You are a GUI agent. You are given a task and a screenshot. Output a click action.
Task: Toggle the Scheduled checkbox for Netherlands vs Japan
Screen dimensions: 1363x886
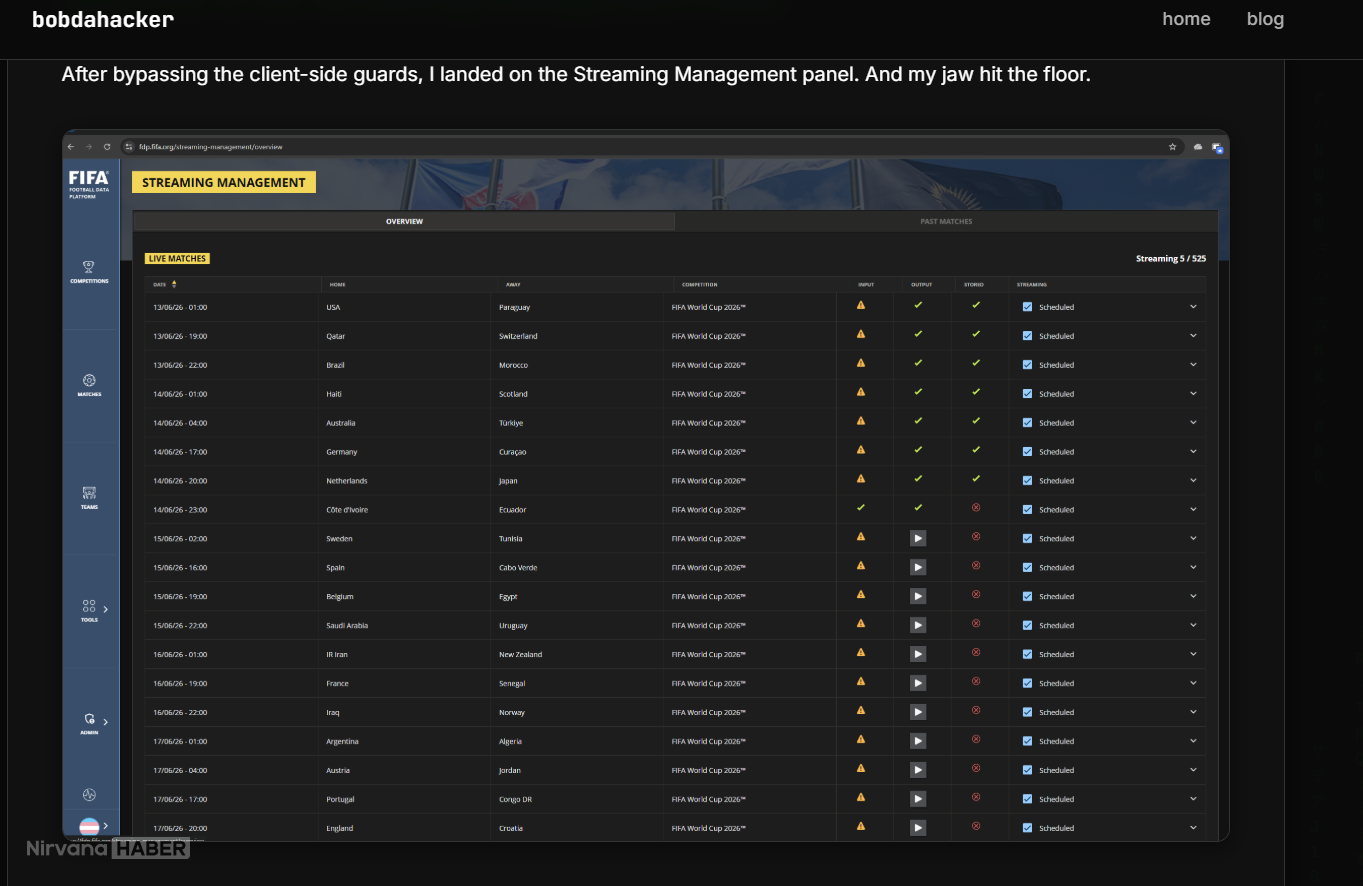point(1028,481)
